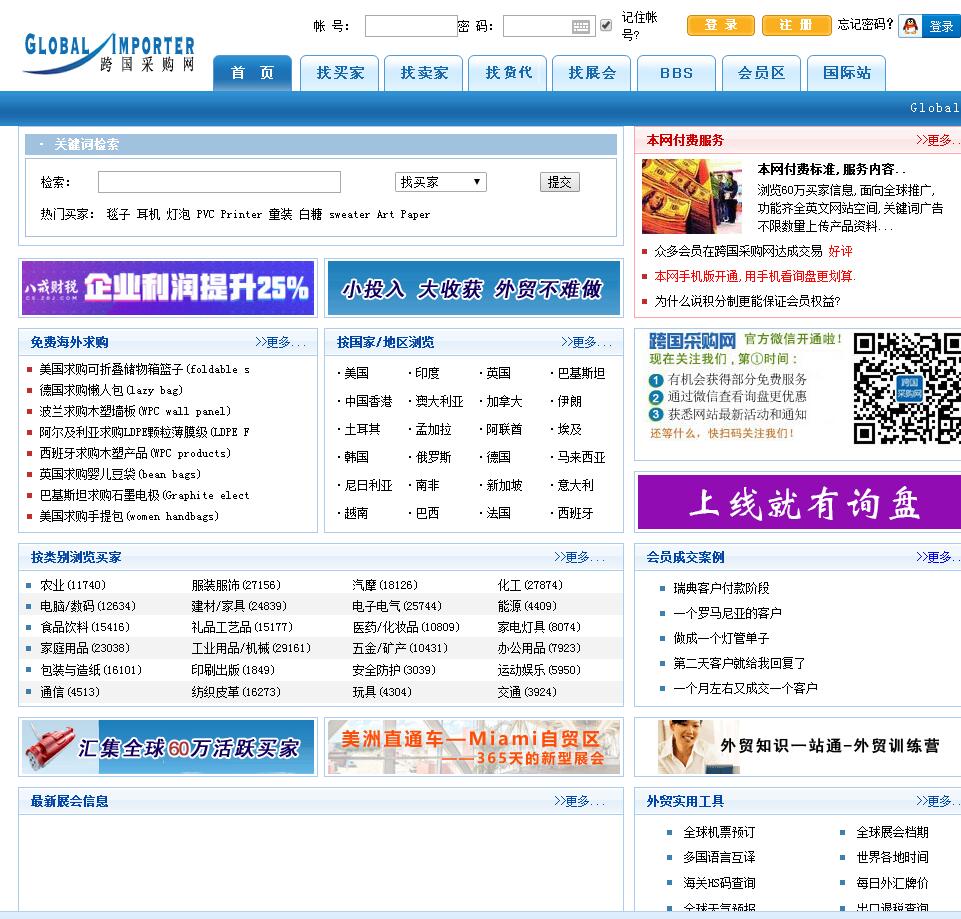Open the 做成一个灯管单子 case

pyautogui.click(x=721, y=638)
